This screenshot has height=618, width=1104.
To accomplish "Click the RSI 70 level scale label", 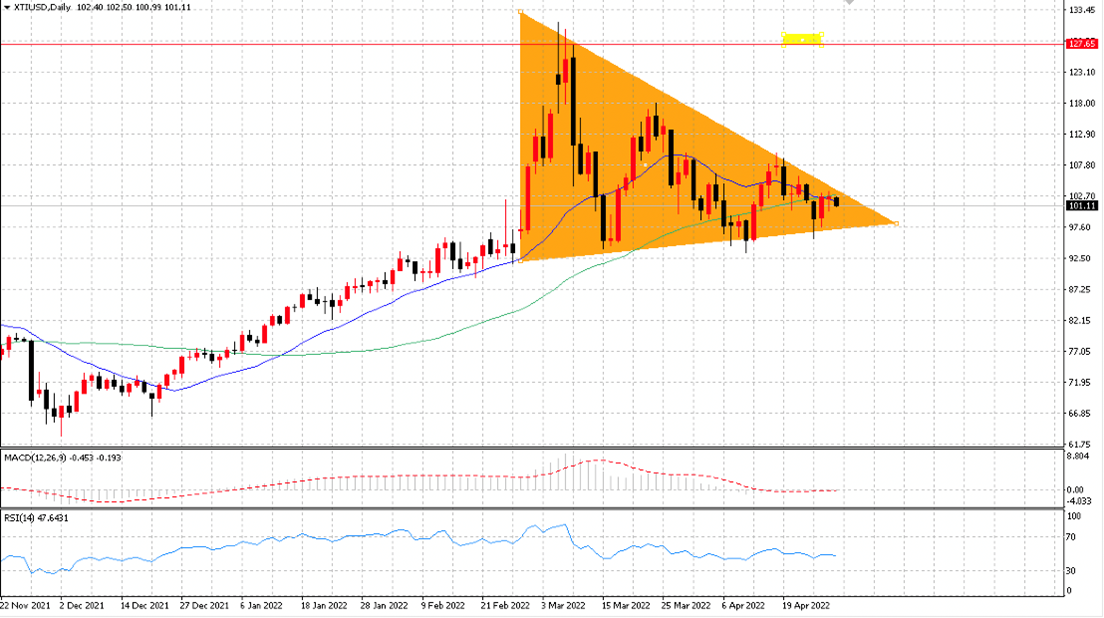I will point(1072,537).
